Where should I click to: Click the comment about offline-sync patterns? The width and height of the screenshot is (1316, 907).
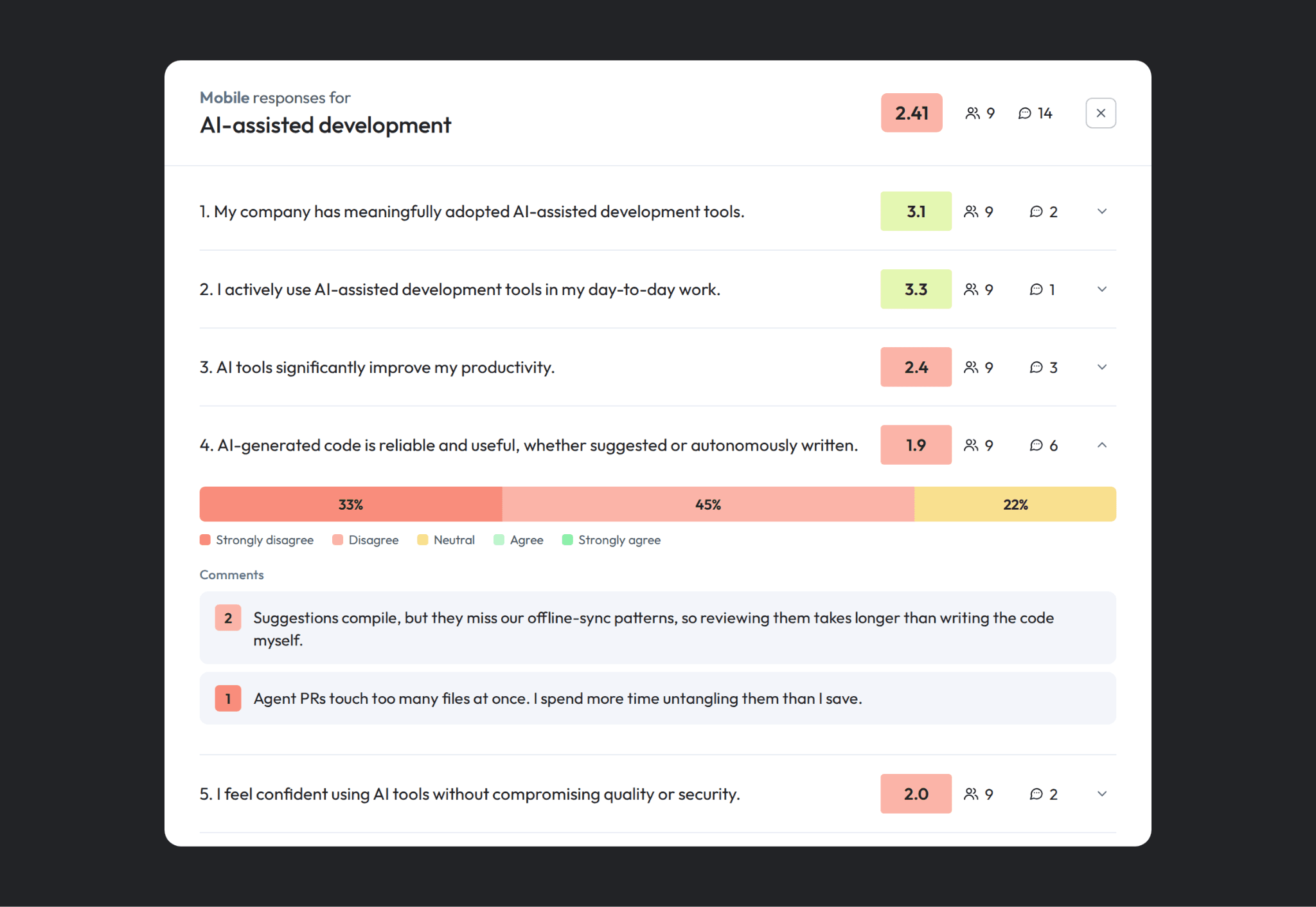pos(658,628)
